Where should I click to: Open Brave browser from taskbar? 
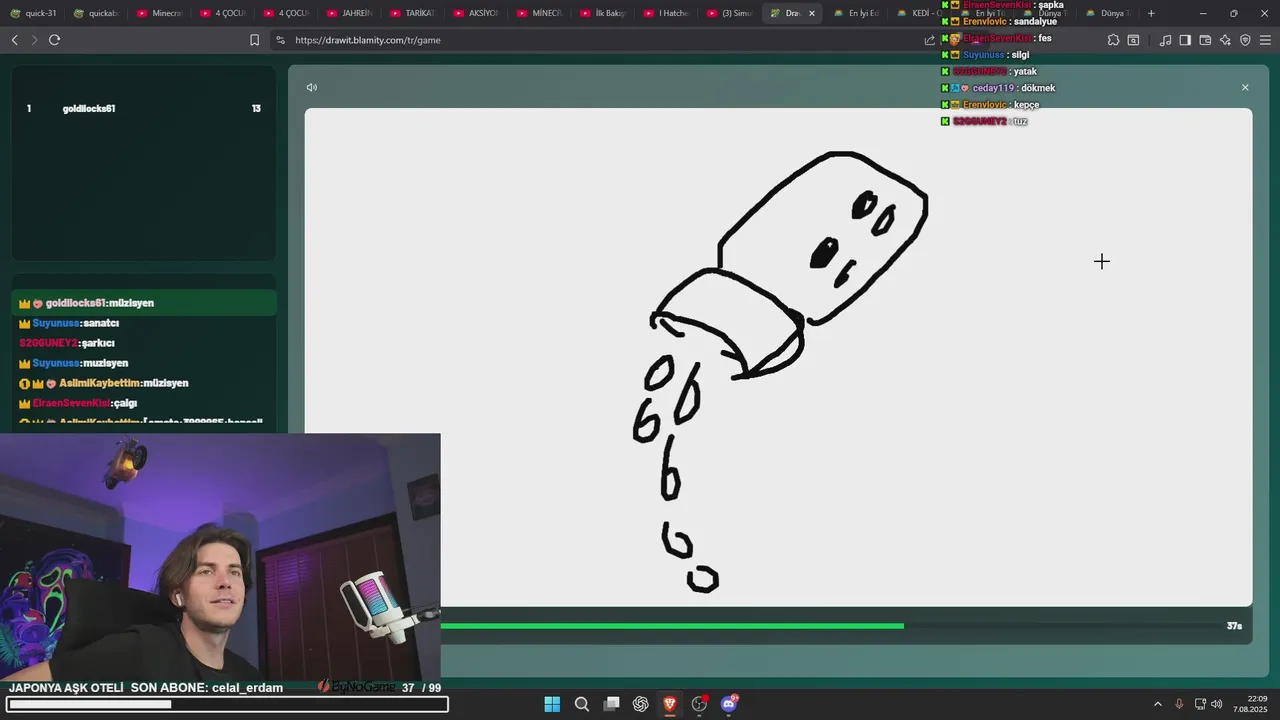670,704
